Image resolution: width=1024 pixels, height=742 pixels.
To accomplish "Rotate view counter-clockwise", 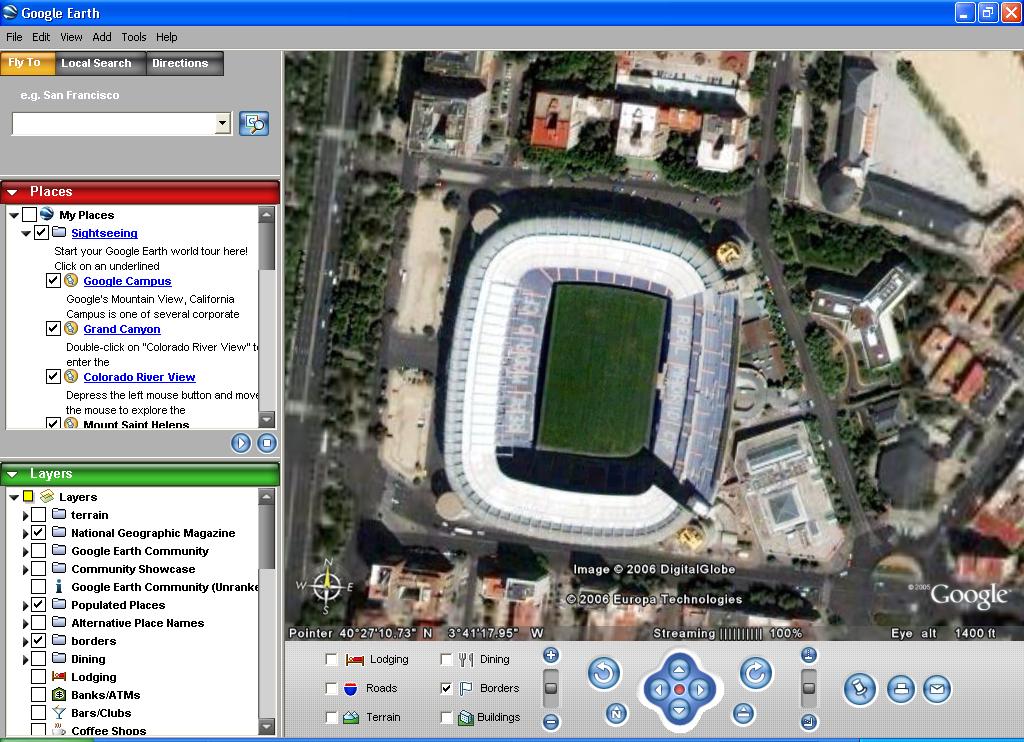I will pos(603,673).
